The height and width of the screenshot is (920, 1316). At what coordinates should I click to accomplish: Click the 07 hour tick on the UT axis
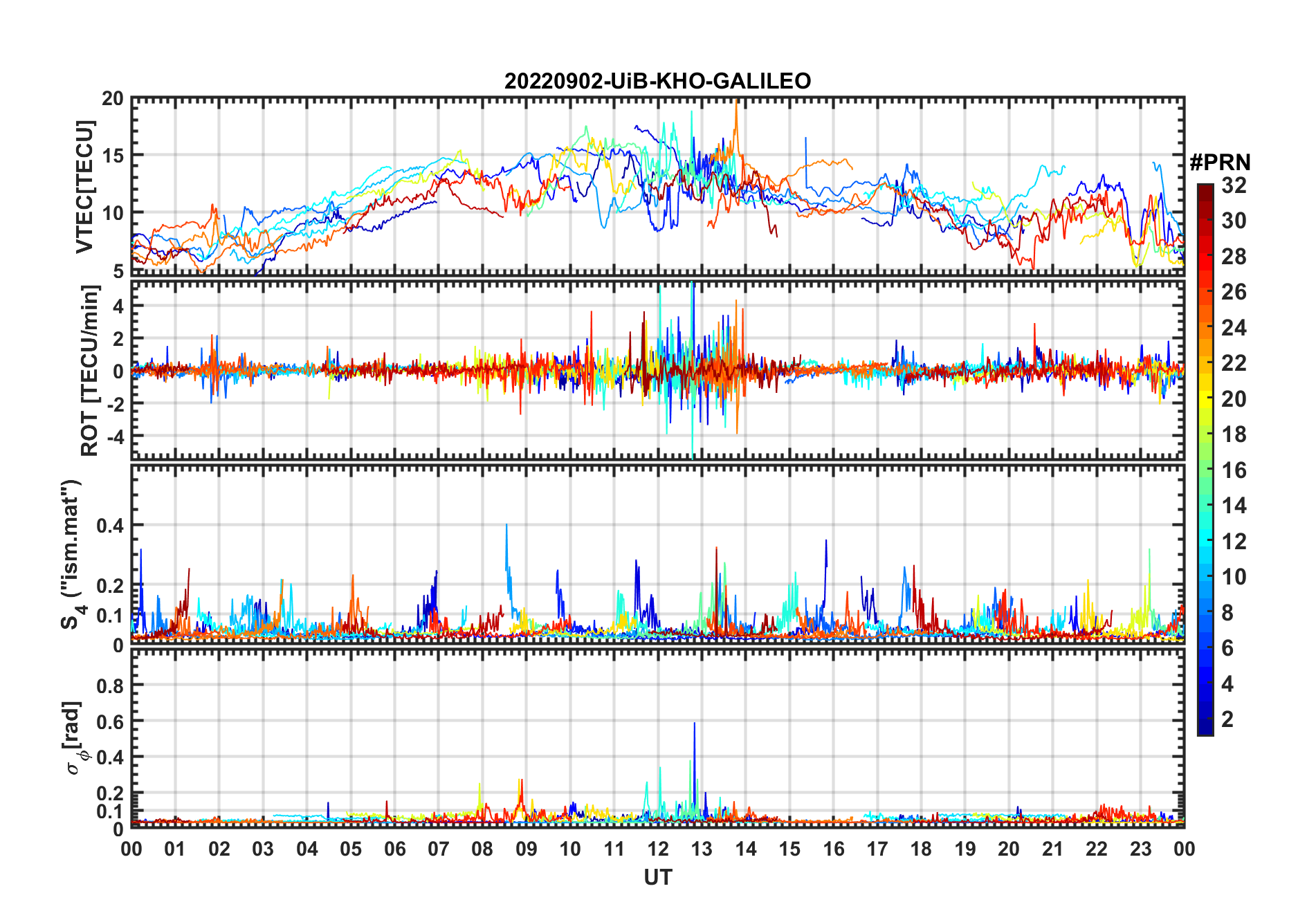(x=439, y=849)
